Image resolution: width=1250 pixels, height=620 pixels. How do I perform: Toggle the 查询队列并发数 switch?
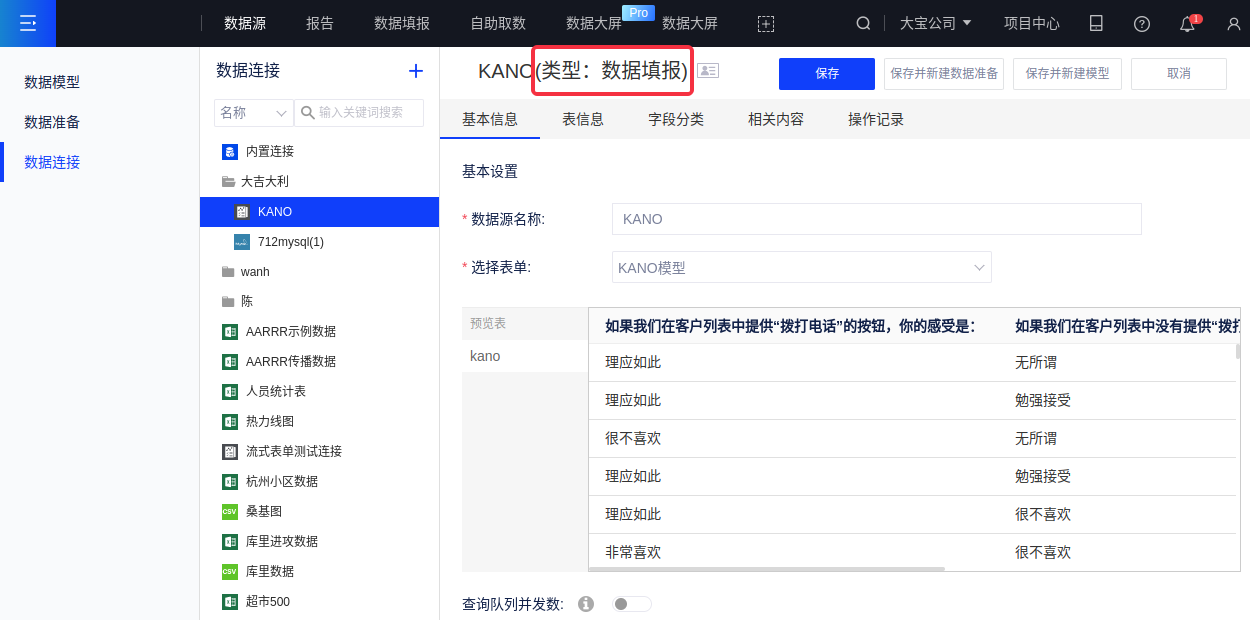click(631, 604)
